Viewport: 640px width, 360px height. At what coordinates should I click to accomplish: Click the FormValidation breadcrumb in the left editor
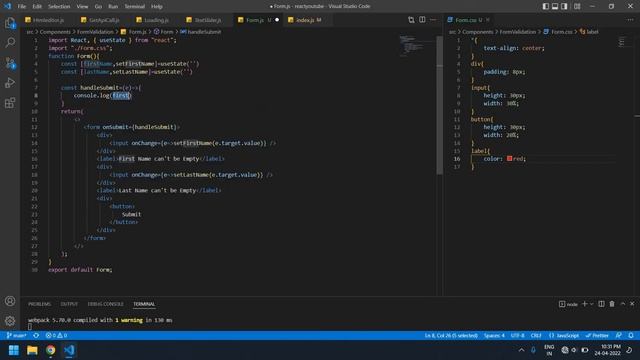tap(95, 32)
